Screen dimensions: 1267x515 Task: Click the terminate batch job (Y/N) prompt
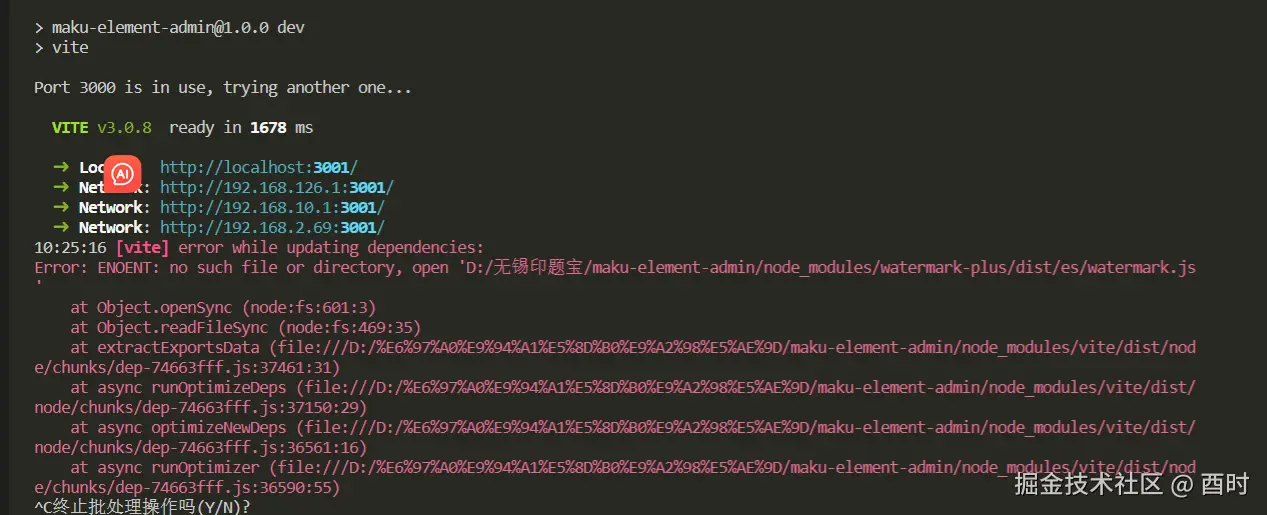(x=142, y=507)
